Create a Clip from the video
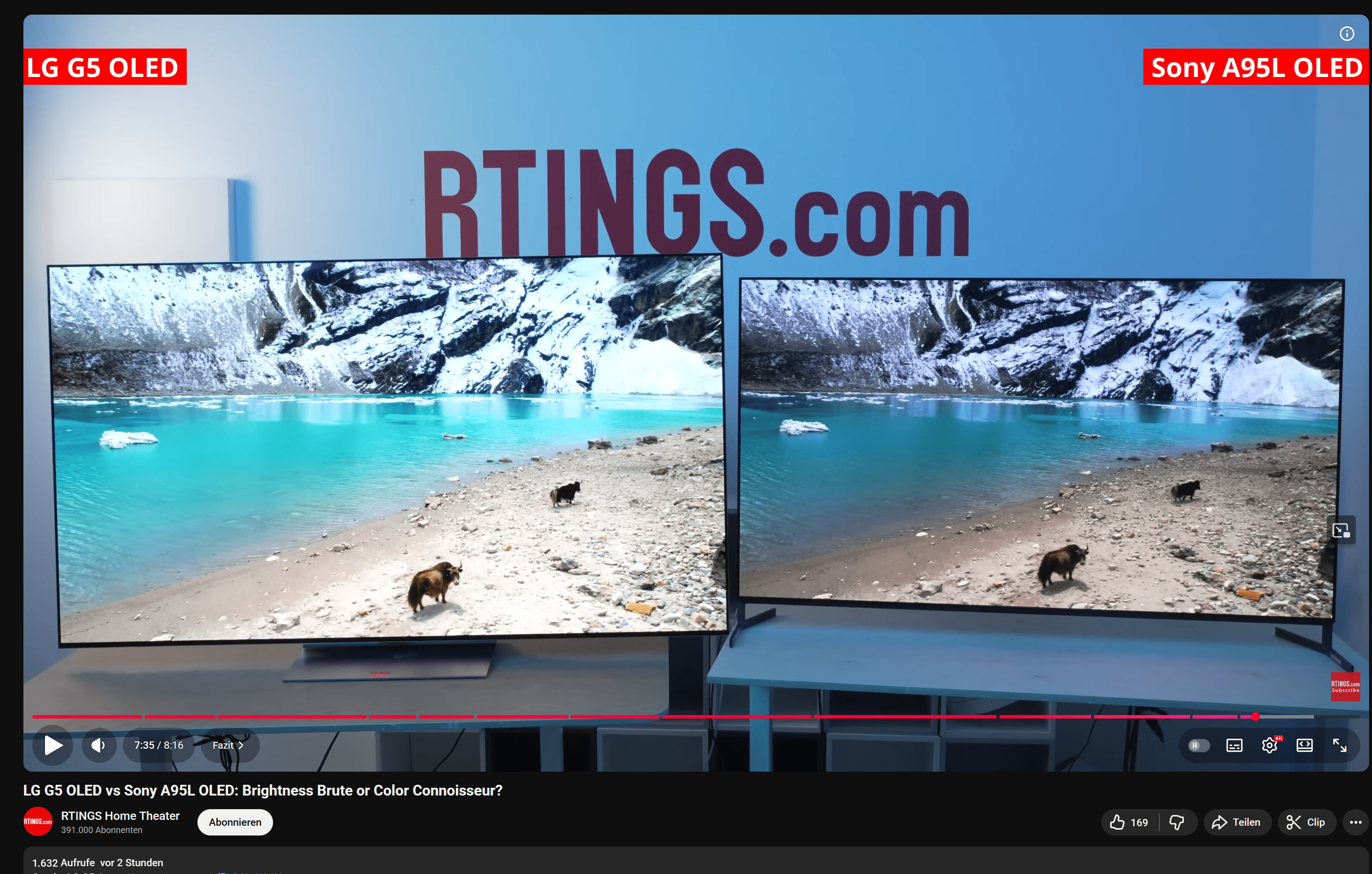1372x874 pixels. click(x=1305, y=822)
